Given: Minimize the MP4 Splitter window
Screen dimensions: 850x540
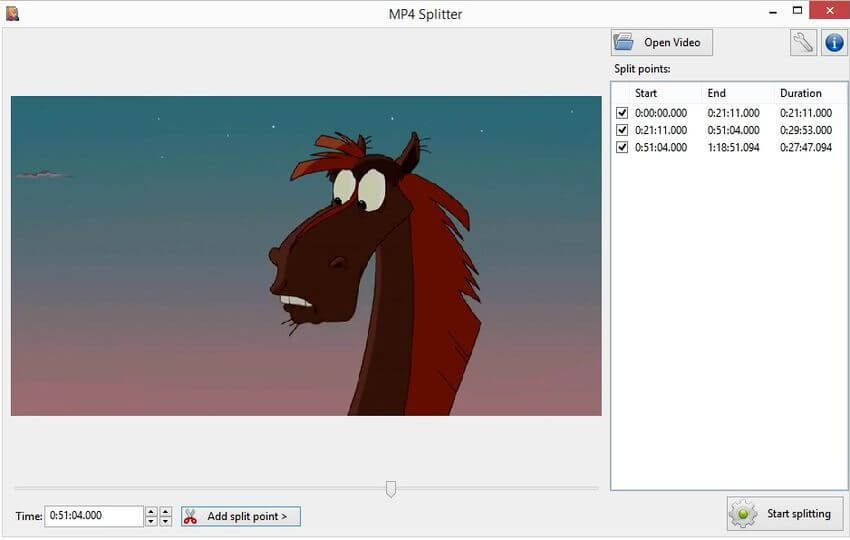Looking at the screenshot, I should [773, 12].
